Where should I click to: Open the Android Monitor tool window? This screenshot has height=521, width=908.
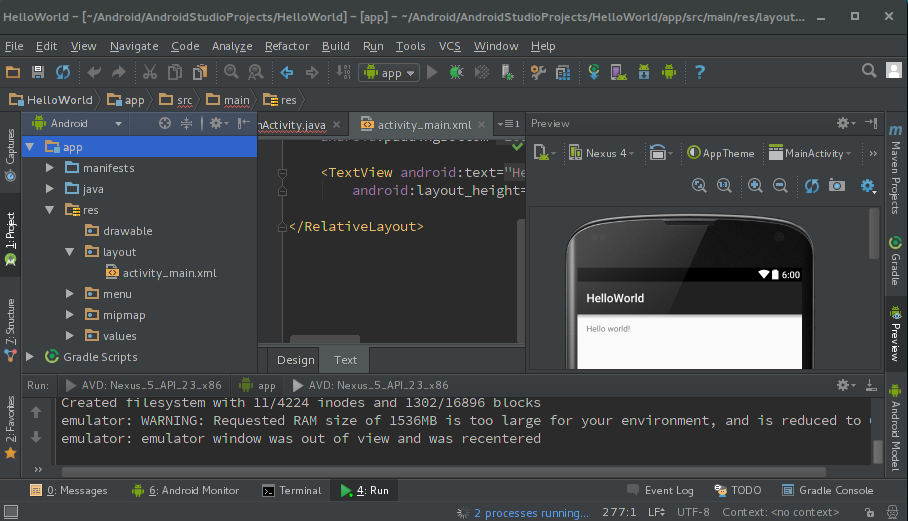click(x=185, y=490)
